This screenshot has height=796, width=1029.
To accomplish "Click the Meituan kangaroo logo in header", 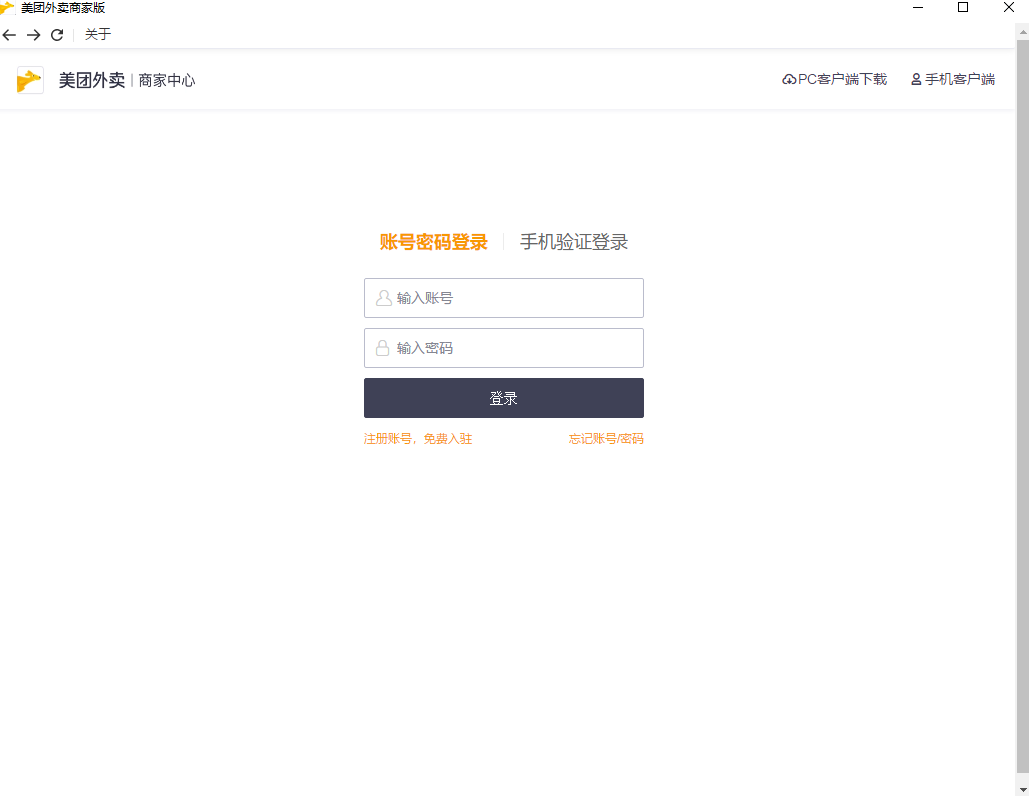I will [30, 80].
